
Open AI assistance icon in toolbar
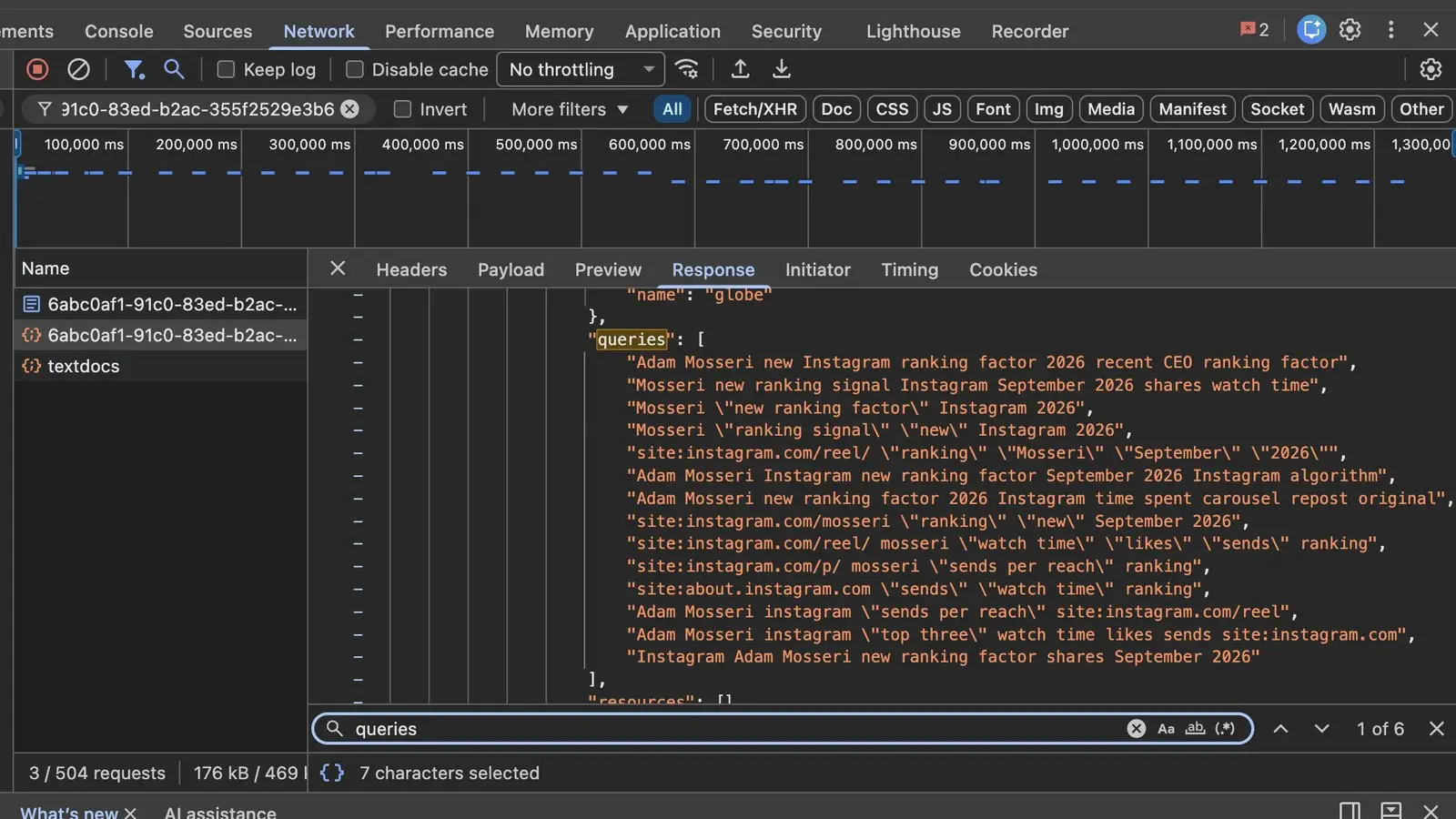(x=1311, y=30)
